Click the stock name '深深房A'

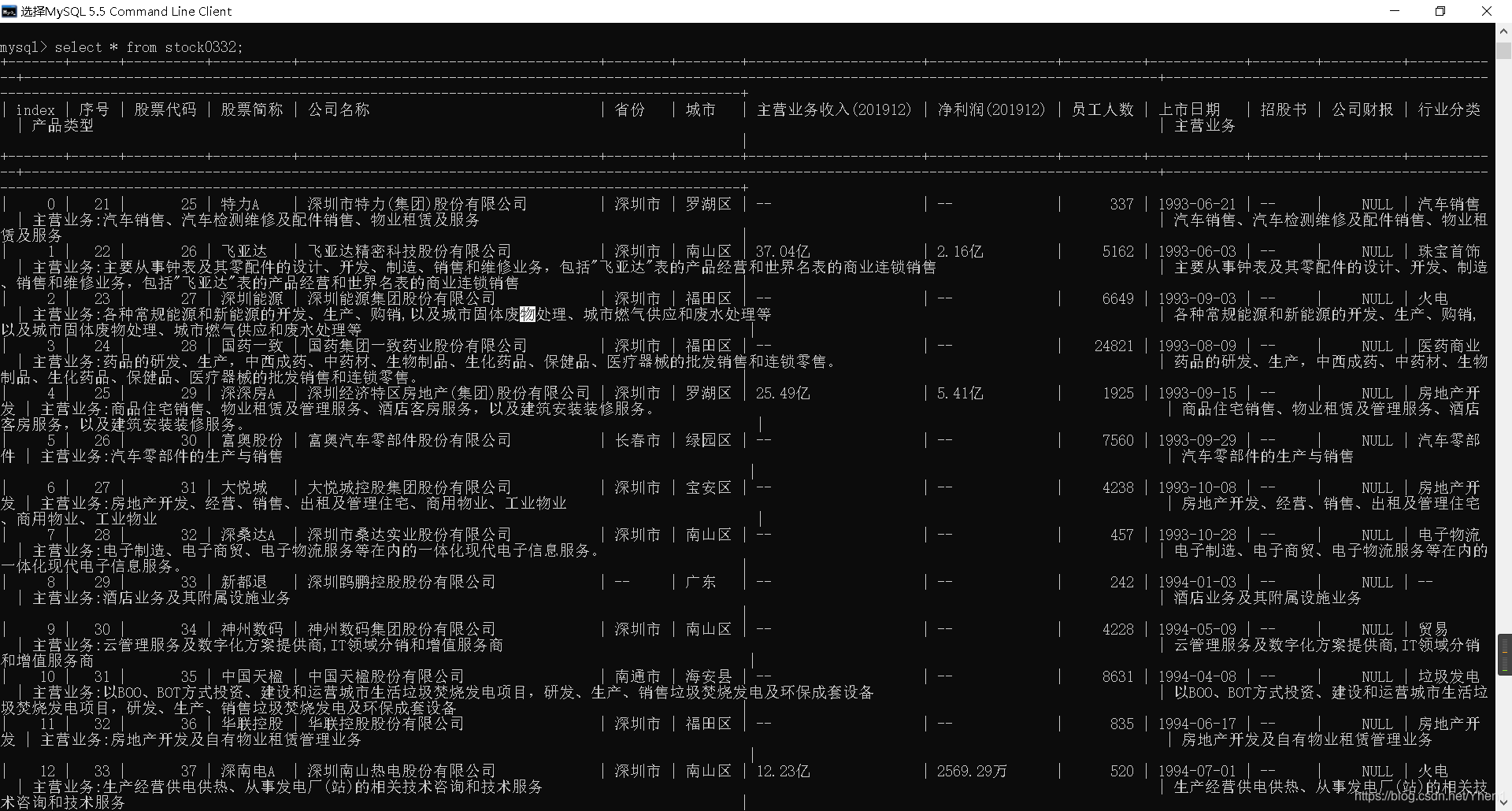(248, 393)
